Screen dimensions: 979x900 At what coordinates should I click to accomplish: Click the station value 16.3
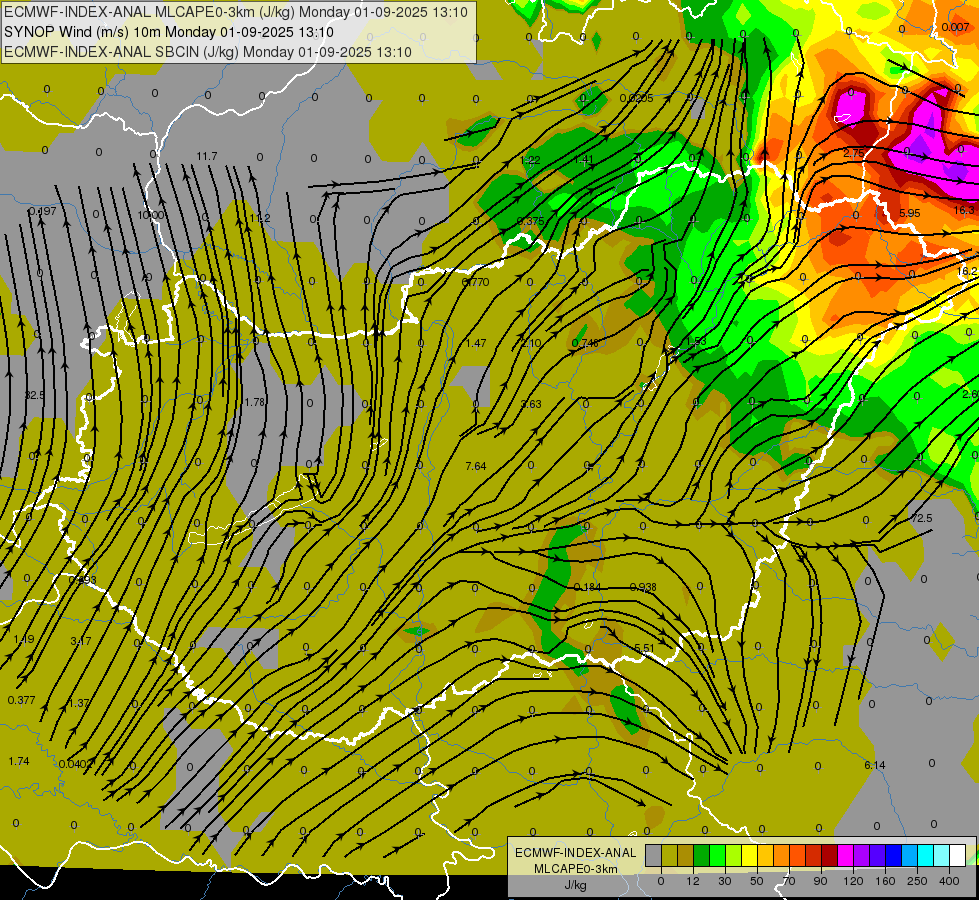(x=964, y=210)
